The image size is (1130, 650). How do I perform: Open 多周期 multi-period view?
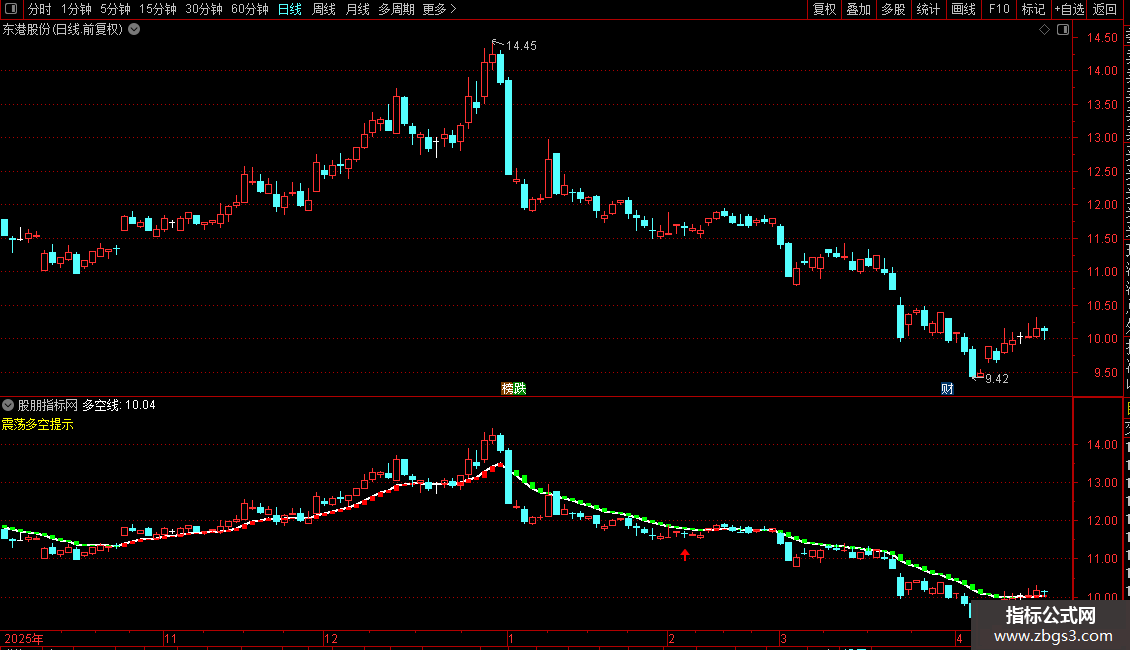[396, 9]
